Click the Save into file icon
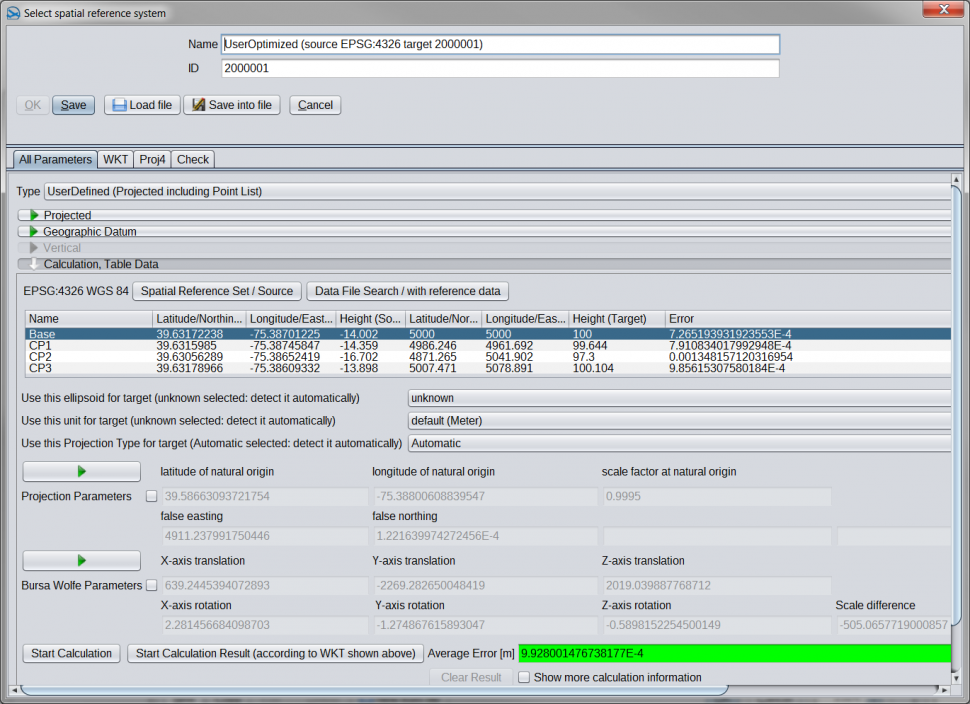This screenshot has width=970, height=704. [x=197, y=105]
